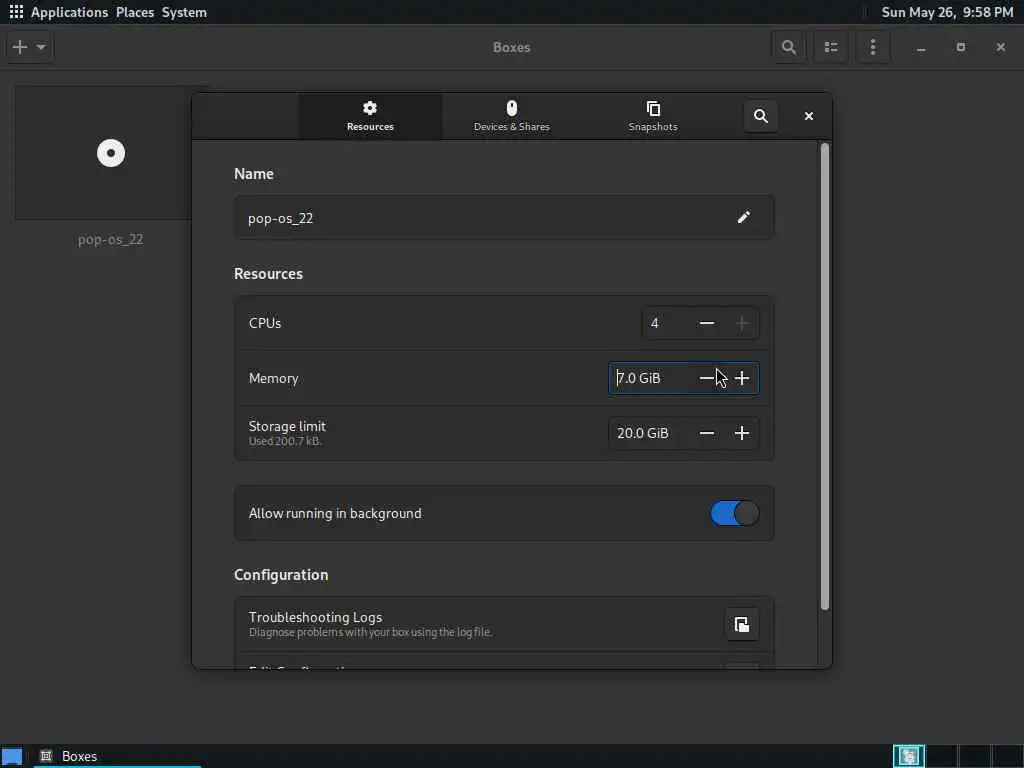1024x768 pixels.
Task: Click search icon in properties dialog
Action: pos(761,116)
